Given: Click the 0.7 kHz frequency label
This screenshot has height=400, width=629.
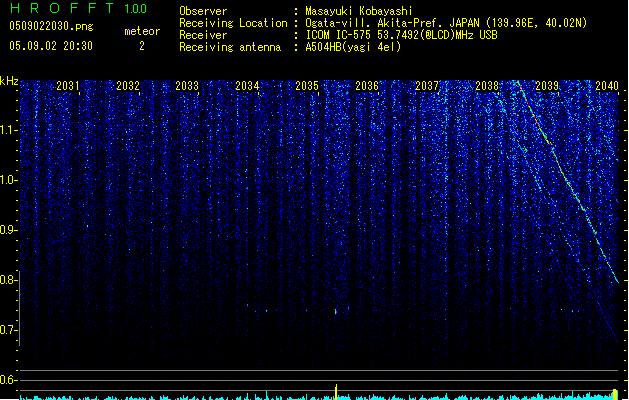Looking at the screenshot, I should tap(8, 330).
